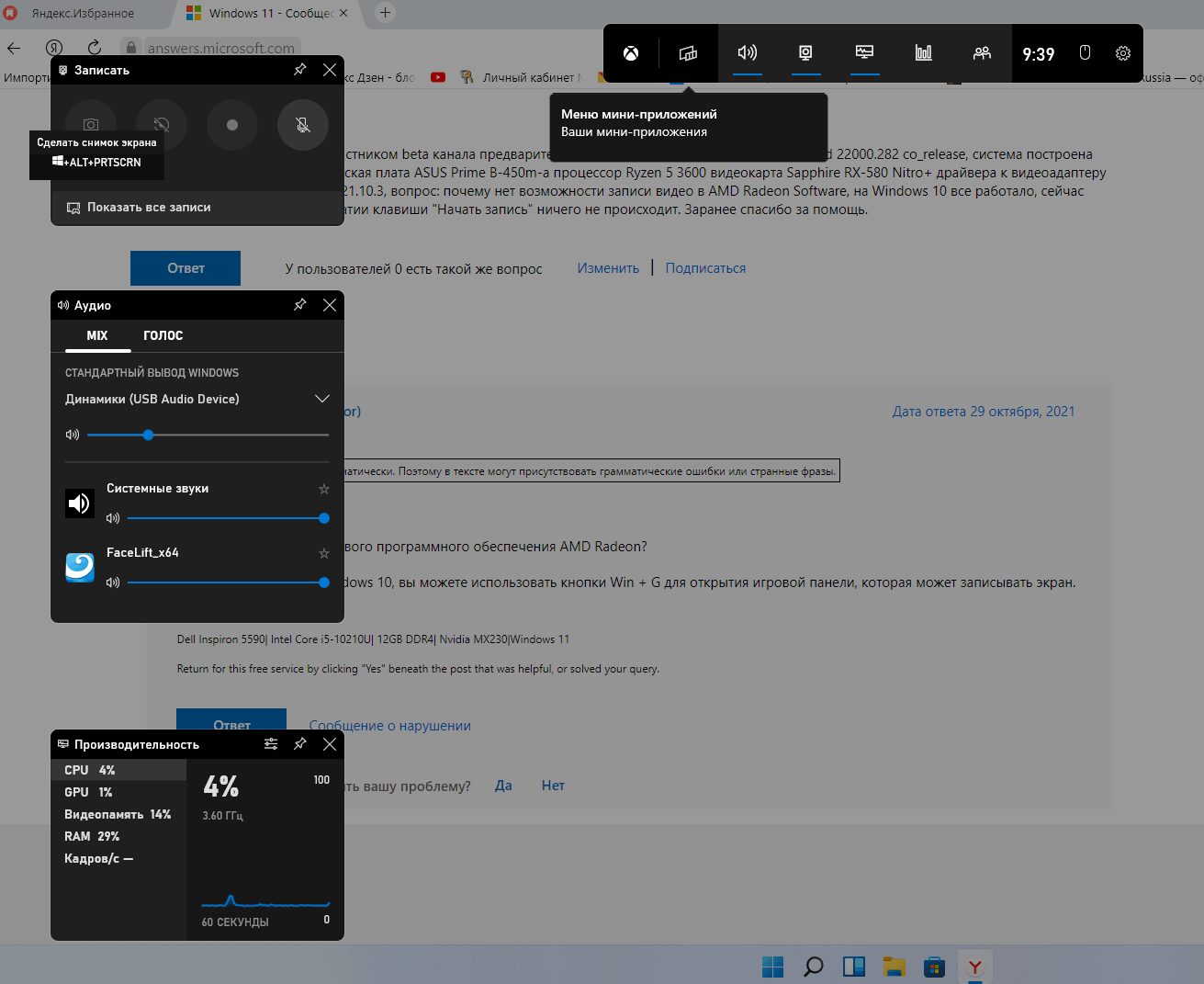Image resolution: width=1204 pixels, height=984 pixels.
Task: Mute the master speaker volume icon
Action: [x=73, y=435]
